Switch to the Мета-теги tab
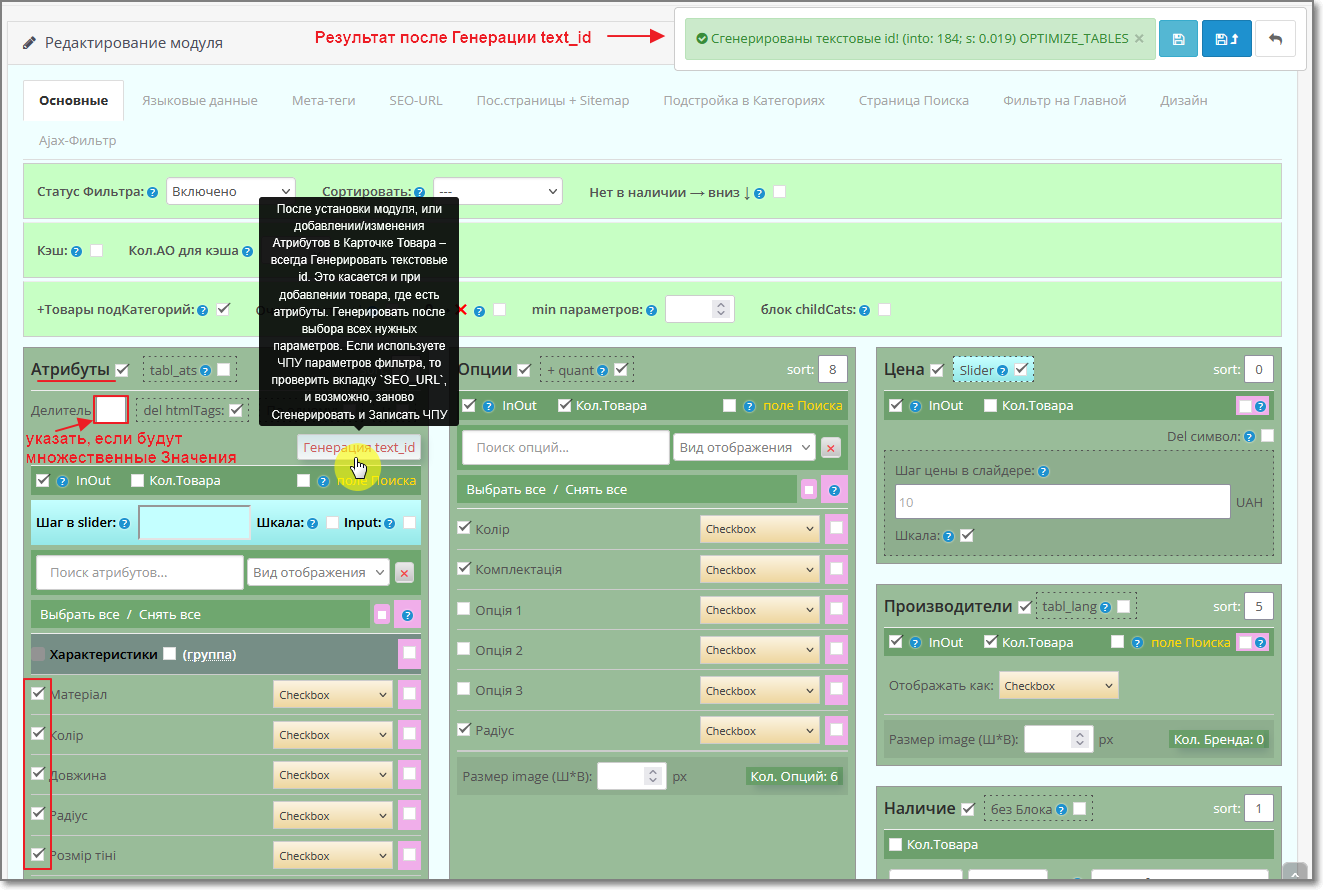The height and width of the screenshot is (890, 1323). click(x=323, y=101)
